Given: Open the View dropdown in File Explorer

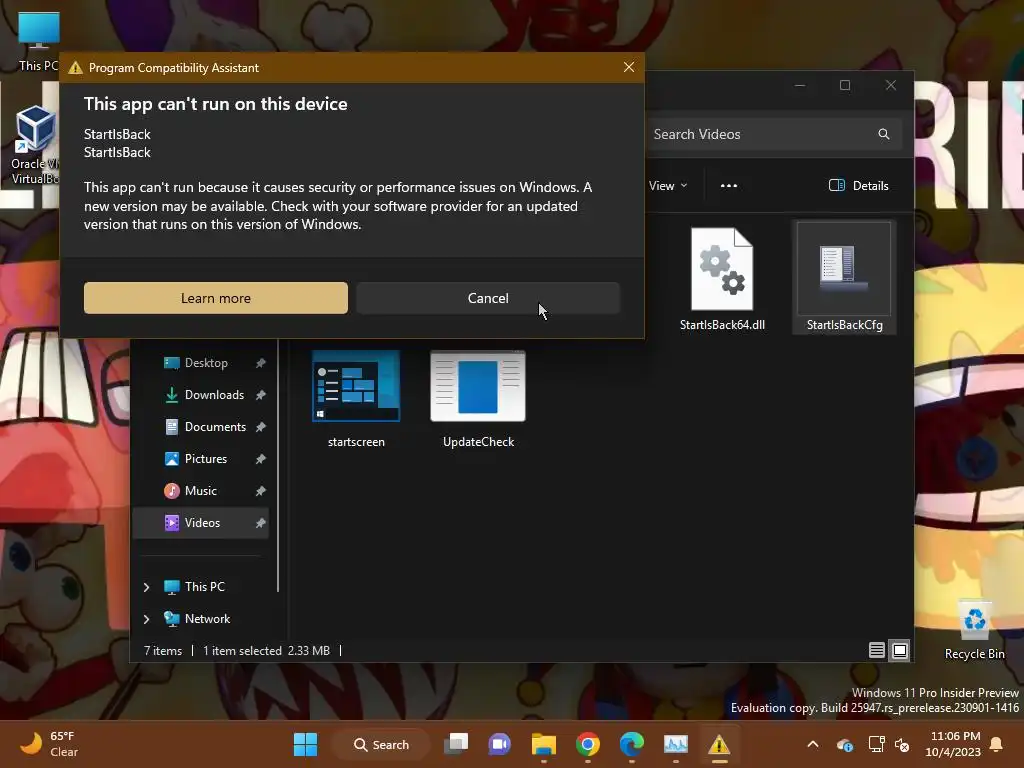Looking at the screenshot, I should (x=667, y=185).
